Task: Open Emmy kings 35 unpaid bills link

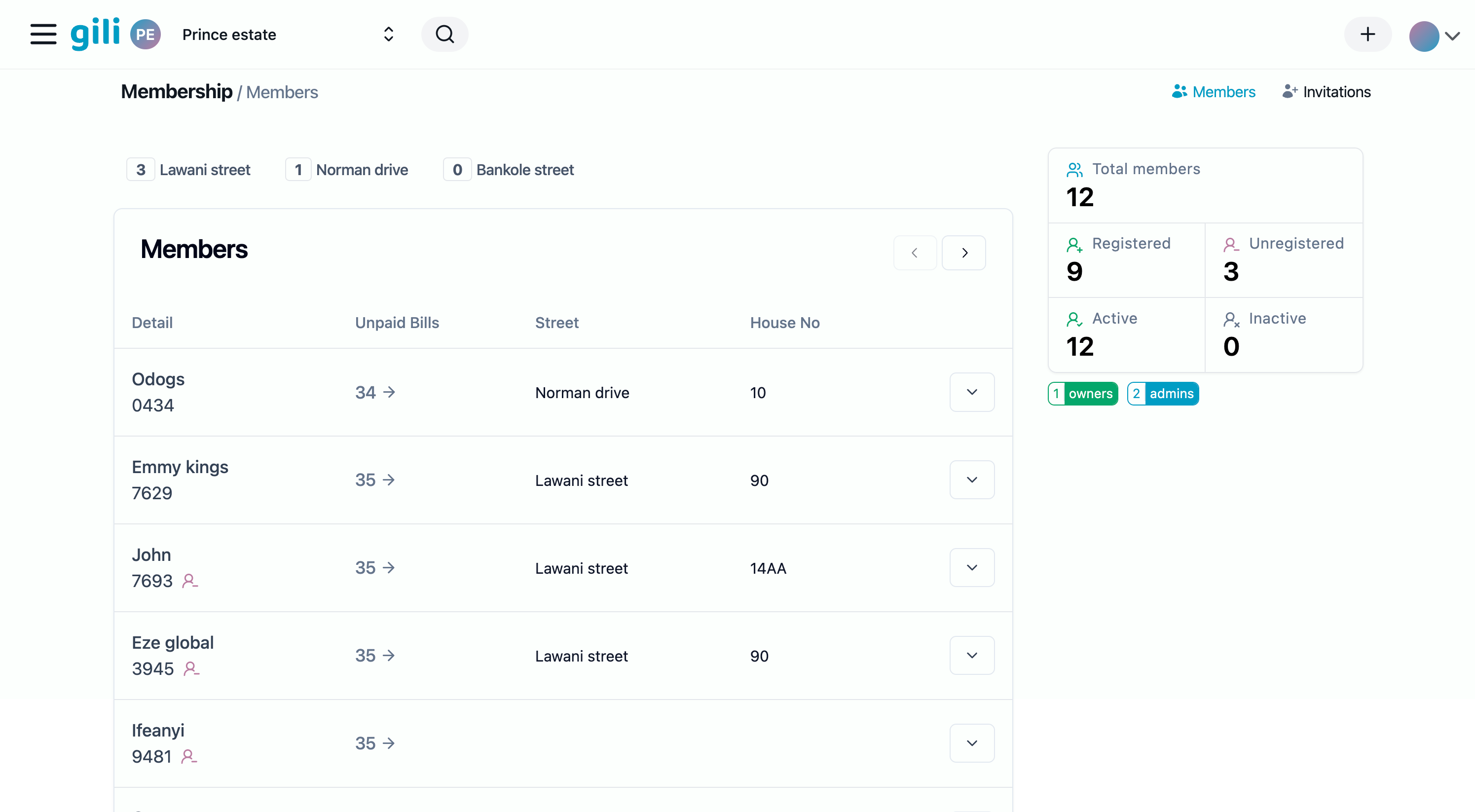Action: [375, 480]
